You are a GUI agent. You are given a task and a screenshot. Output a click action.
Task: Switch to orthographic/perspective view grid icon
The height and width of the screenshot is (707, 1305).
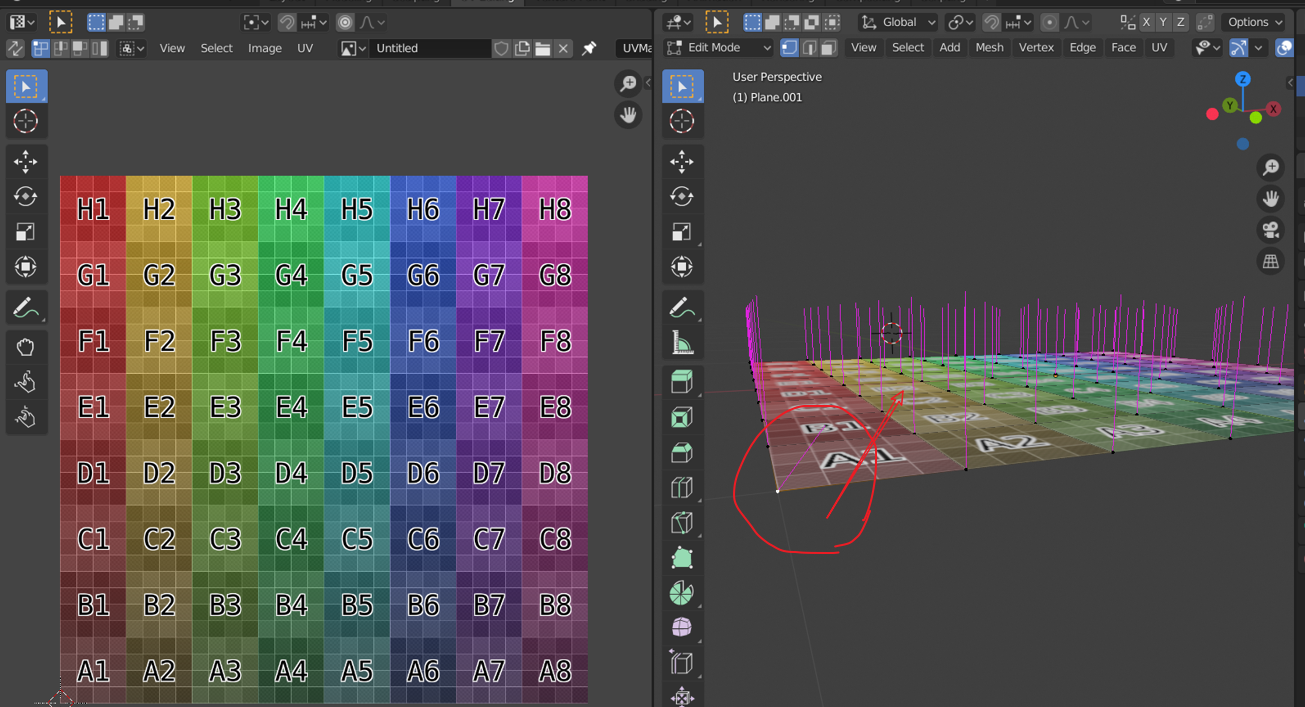pyautogui.click(x=1270, y=262)
